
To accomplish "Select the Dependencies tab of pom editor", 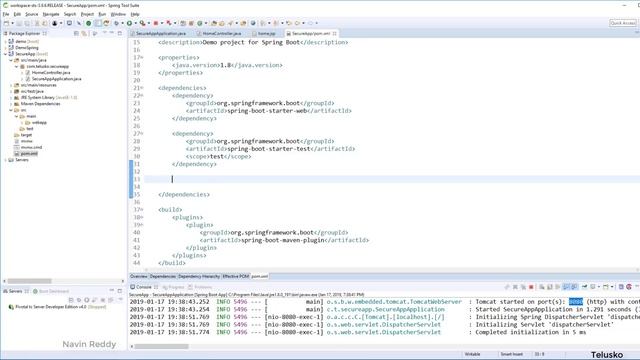I will click(162, 276).
